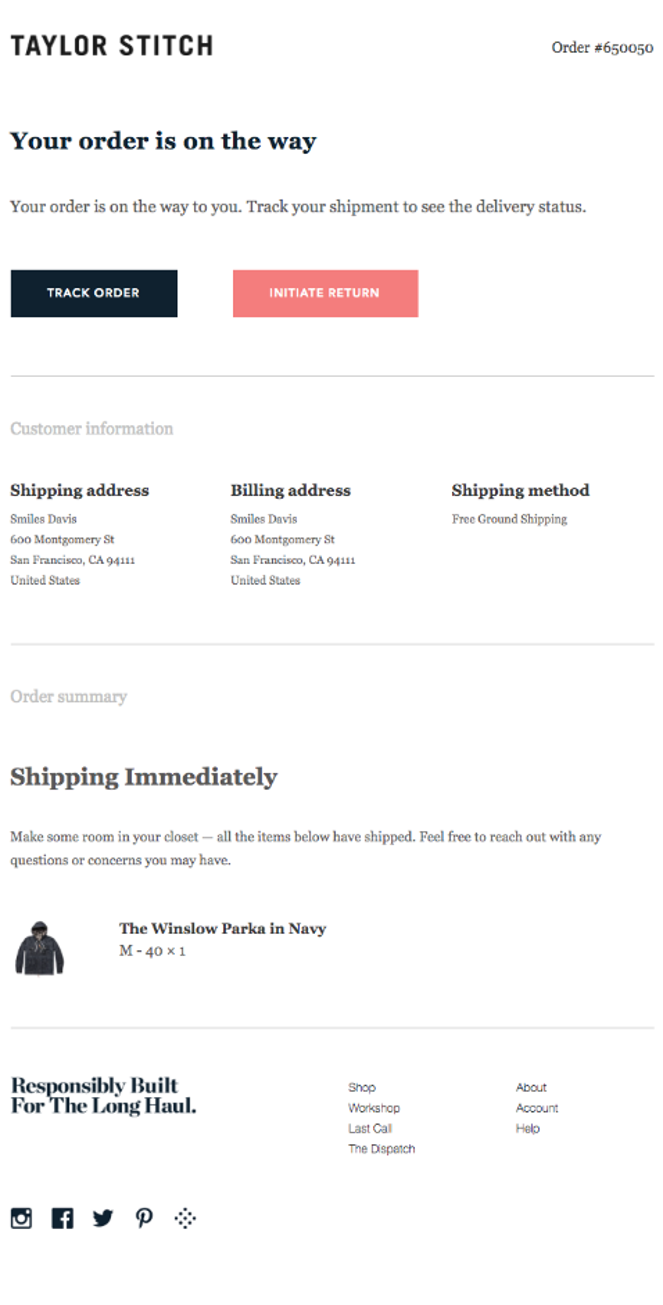The image size is (663, 1305).
Task: Open the Help link
Action: click(527, 1128)
